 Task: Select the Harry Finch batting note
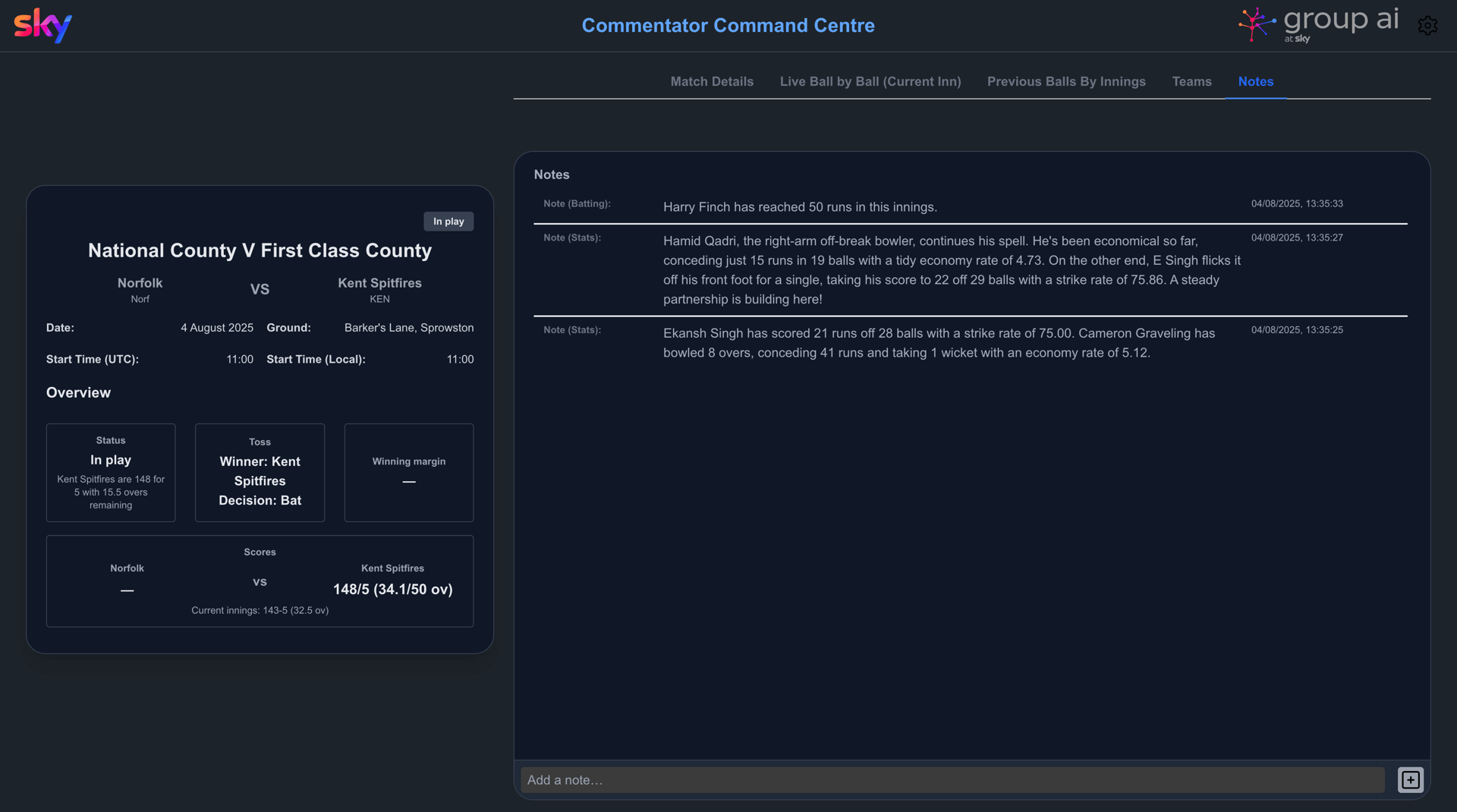point(799,206)
